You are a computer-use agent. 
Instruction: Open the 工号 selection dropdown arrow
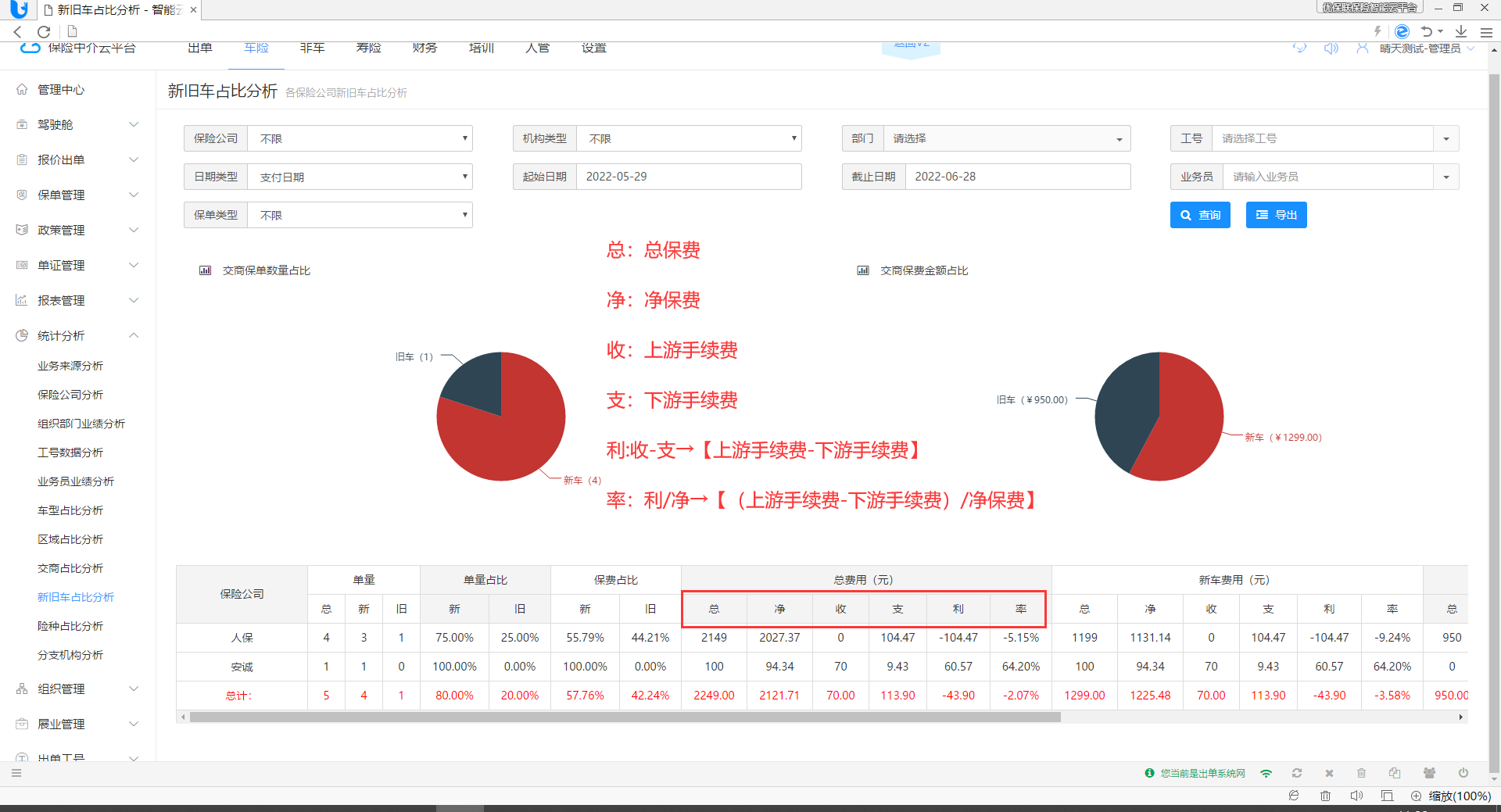point(1446,138)
